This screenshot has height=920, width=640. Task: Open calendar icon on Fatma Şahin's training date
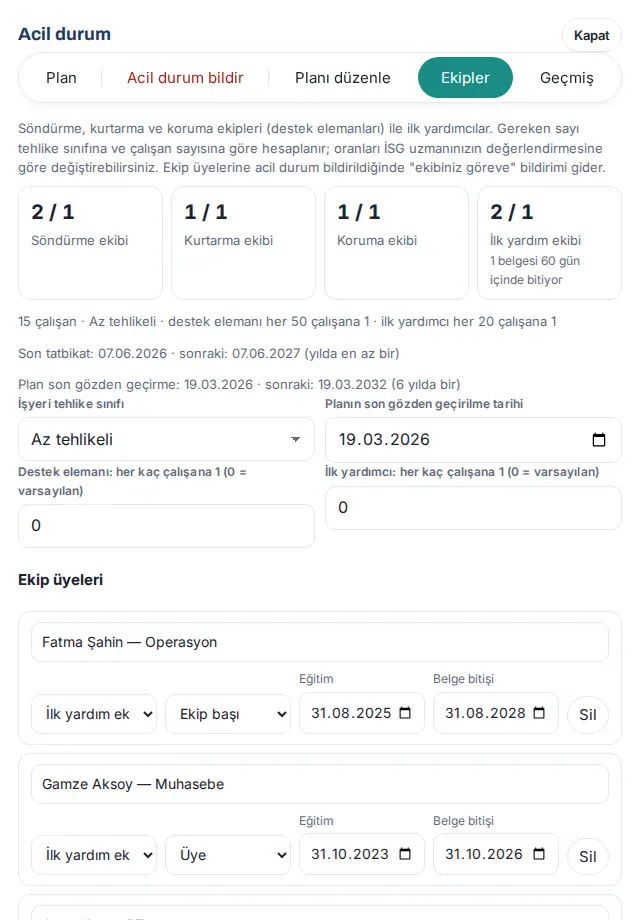click(x=405, y=713)
